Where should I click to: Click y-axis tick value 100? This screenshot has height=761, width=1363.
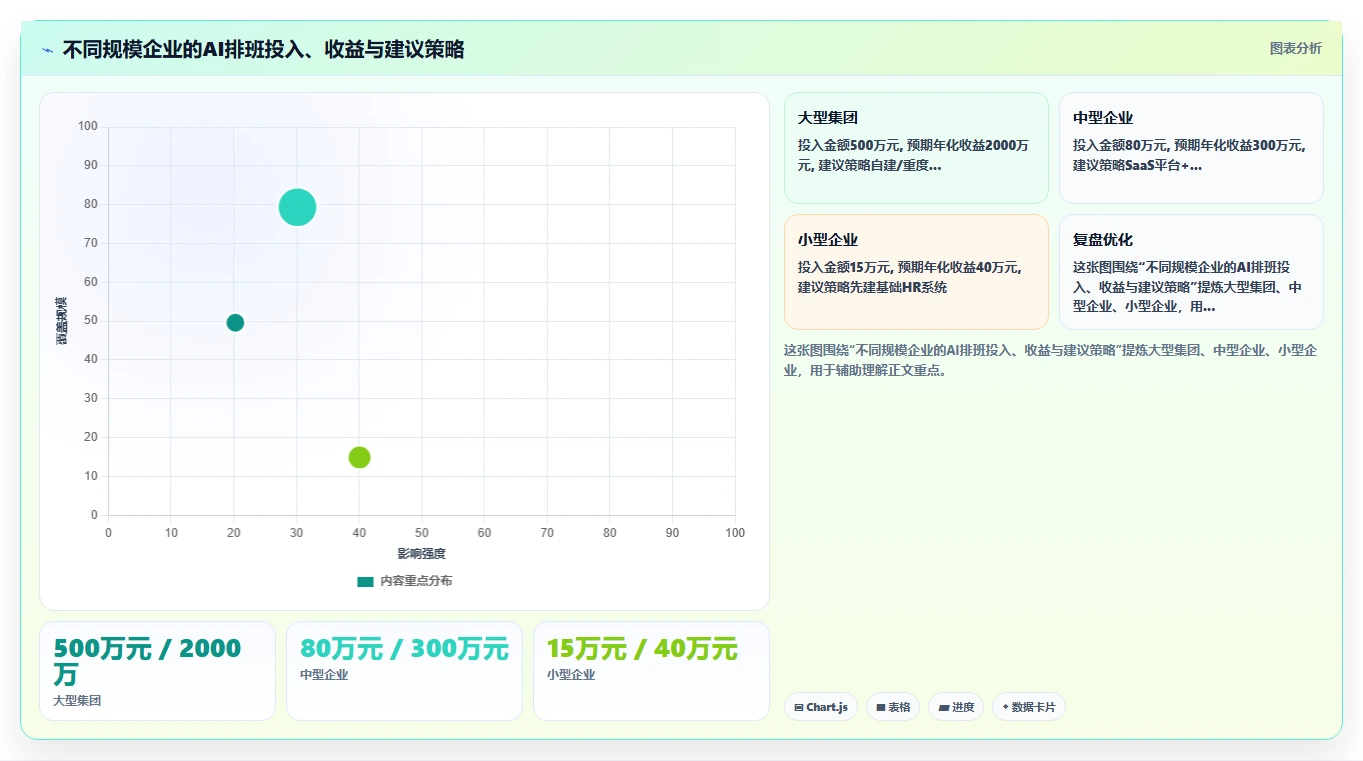click(88, 126)
